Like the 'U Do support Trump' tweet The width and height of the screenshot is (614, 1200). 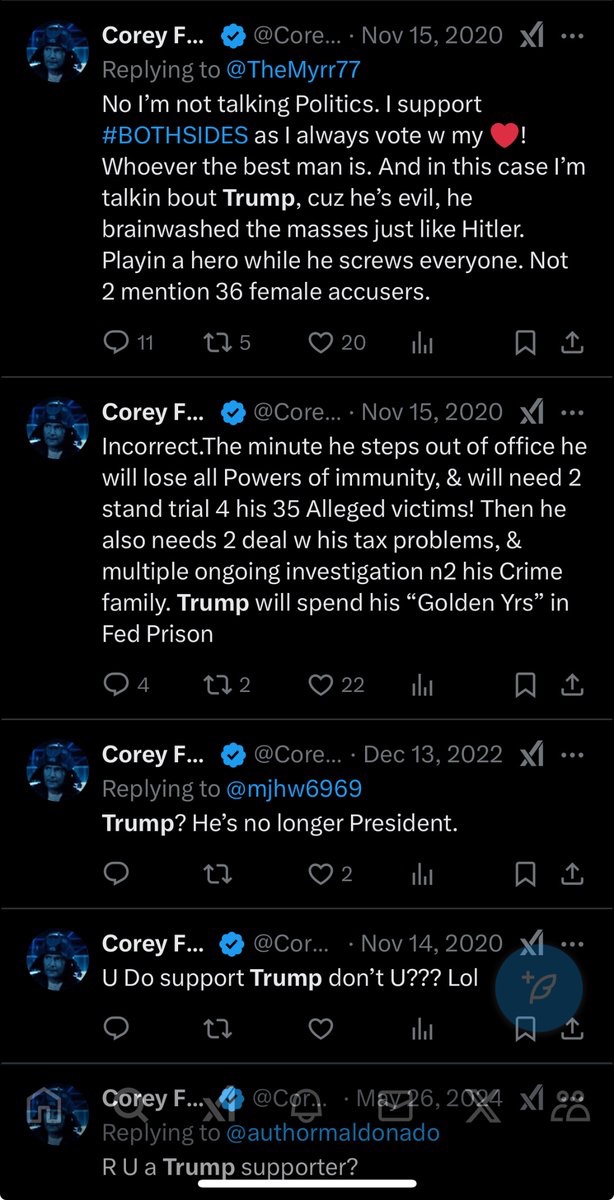320,1028
